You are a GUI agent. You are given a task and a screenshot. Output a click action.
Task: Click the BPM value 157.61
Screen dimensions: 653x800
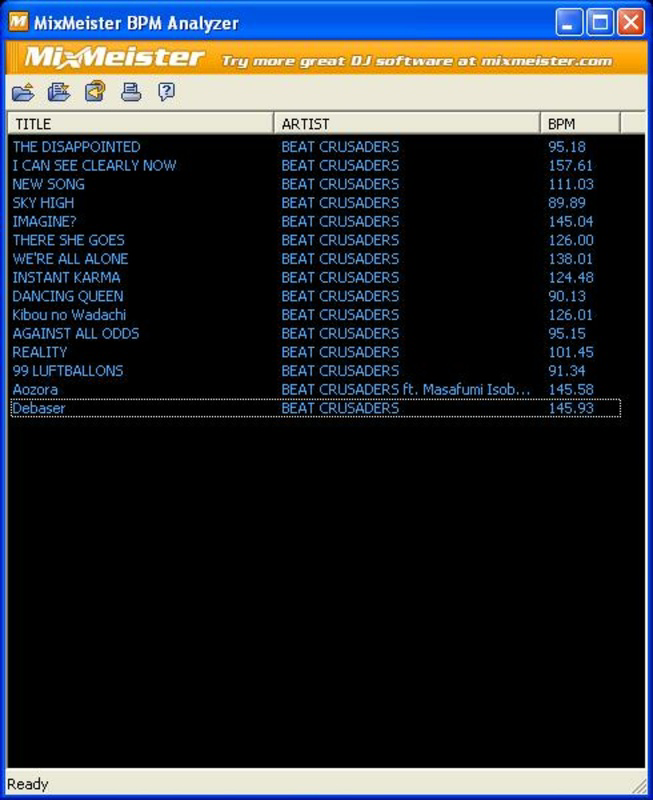(x=571, y=165)
